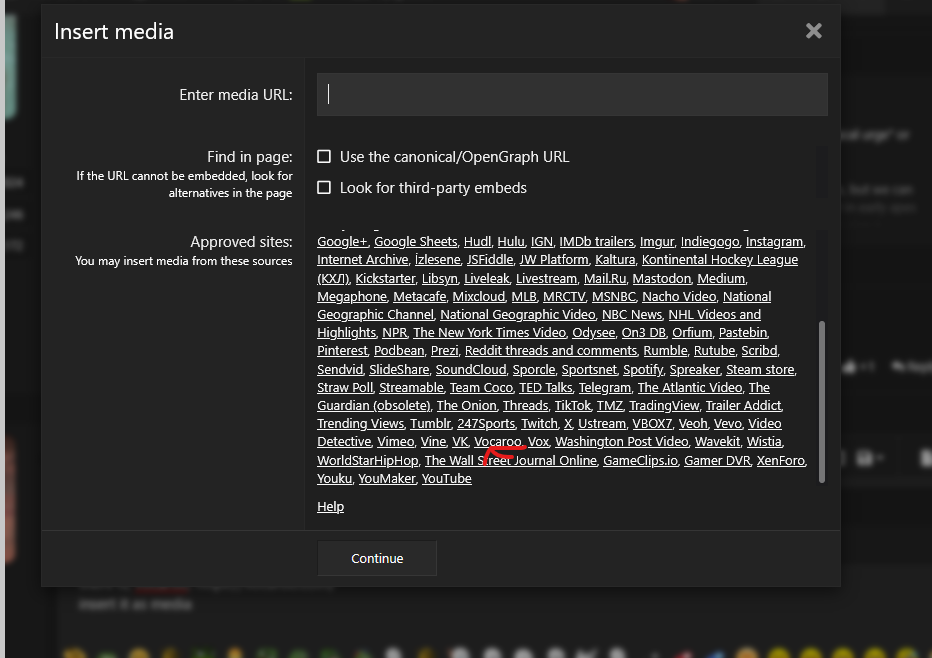Click the JSFiddle link

pos(490,260)
